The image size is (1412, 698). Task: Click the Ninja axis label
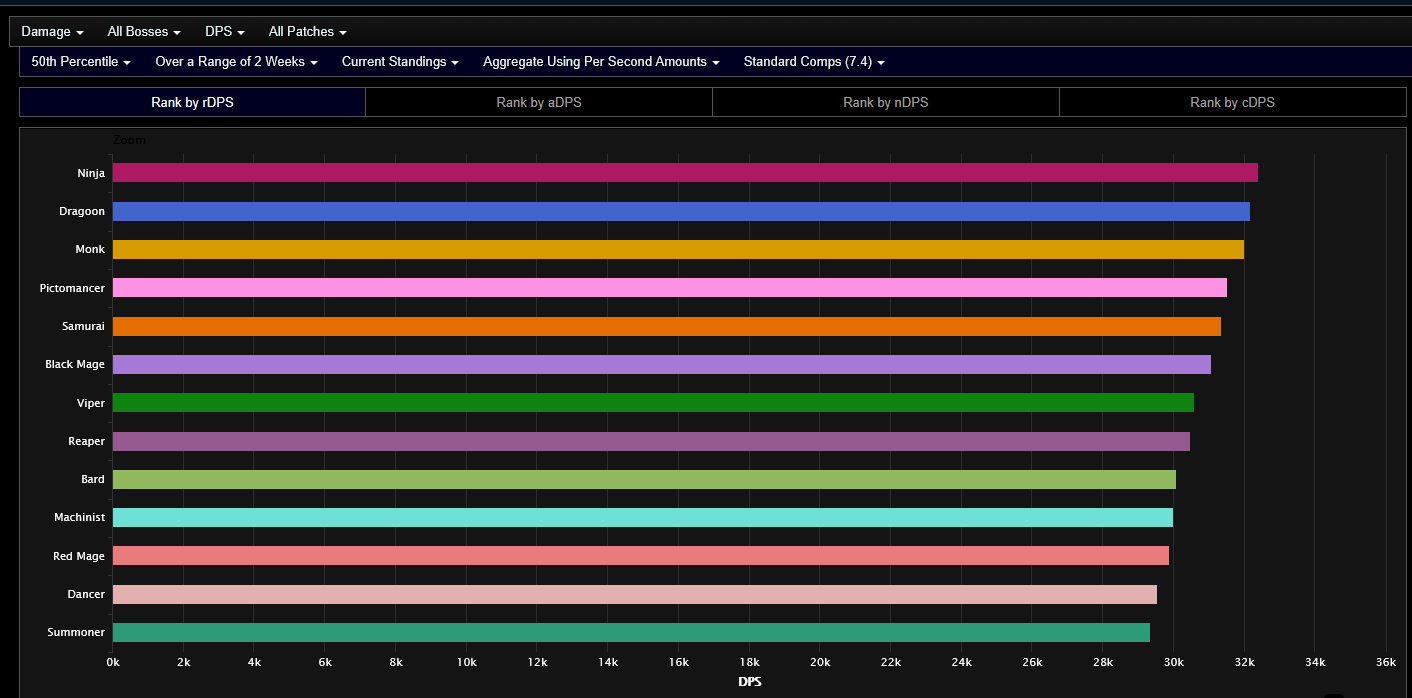click(91, 174)
